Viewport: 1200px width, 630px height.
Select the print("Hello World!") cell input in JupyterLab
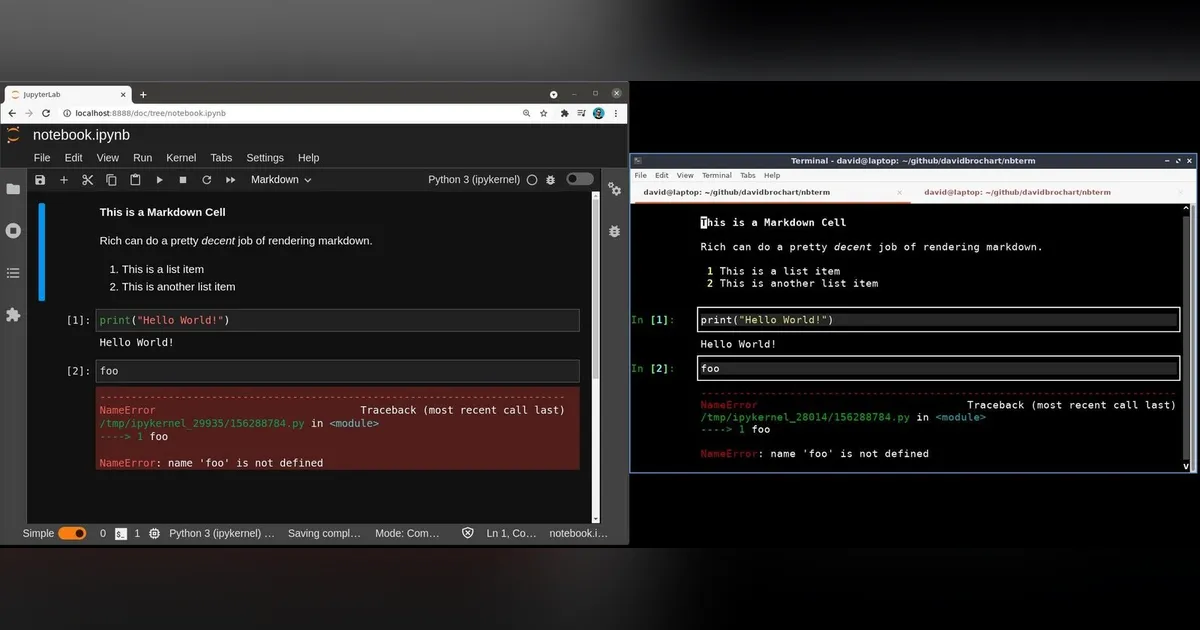click(x=338, y=320)
